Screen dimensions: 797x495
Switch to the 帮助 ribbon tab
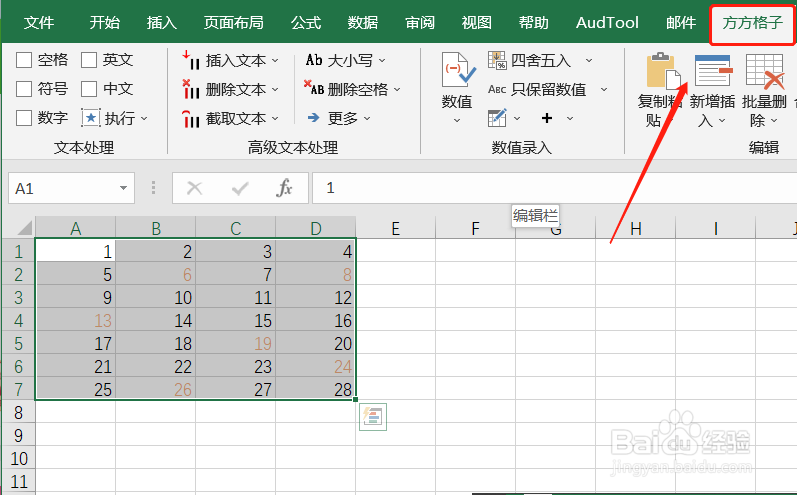(534, 22)
